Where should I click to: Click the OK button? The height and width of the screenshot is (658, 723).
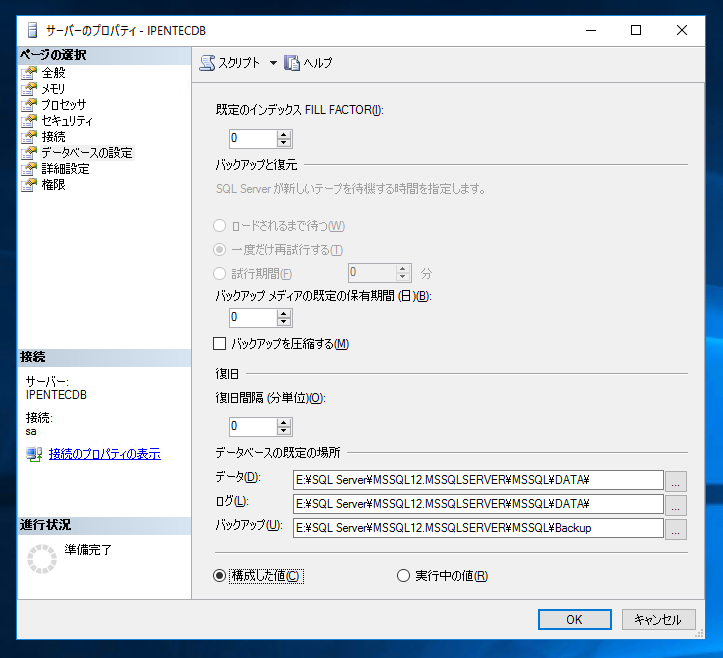pyautogui.click(x=575, y=619)
